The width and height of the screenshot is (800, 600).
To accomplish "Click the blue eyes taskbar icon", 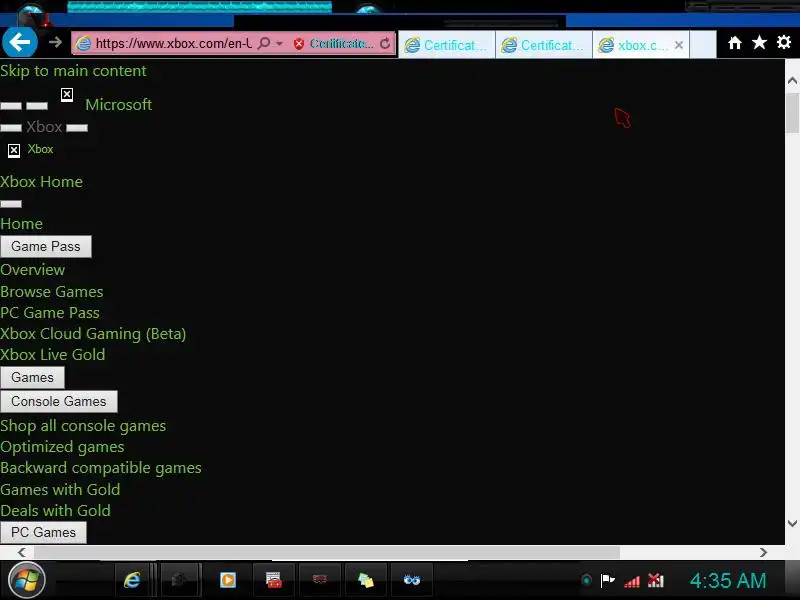I will (x=412, y=580).
